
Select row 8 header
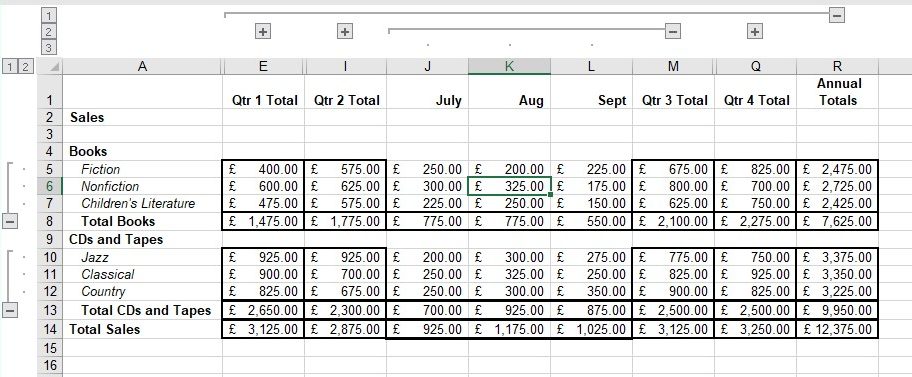click(x=49, y=222)
